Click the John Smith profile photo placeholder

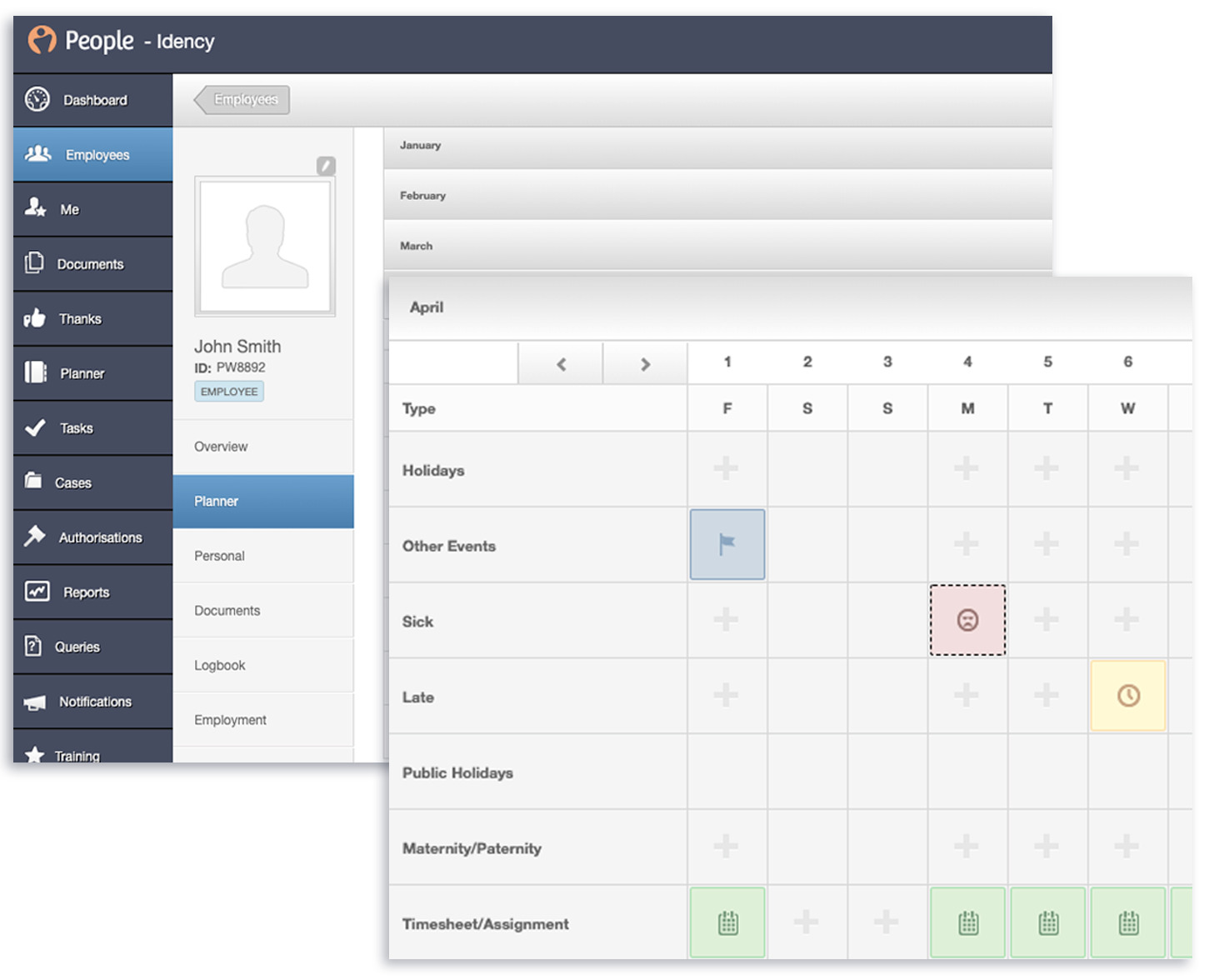click(x=265, y=247)
